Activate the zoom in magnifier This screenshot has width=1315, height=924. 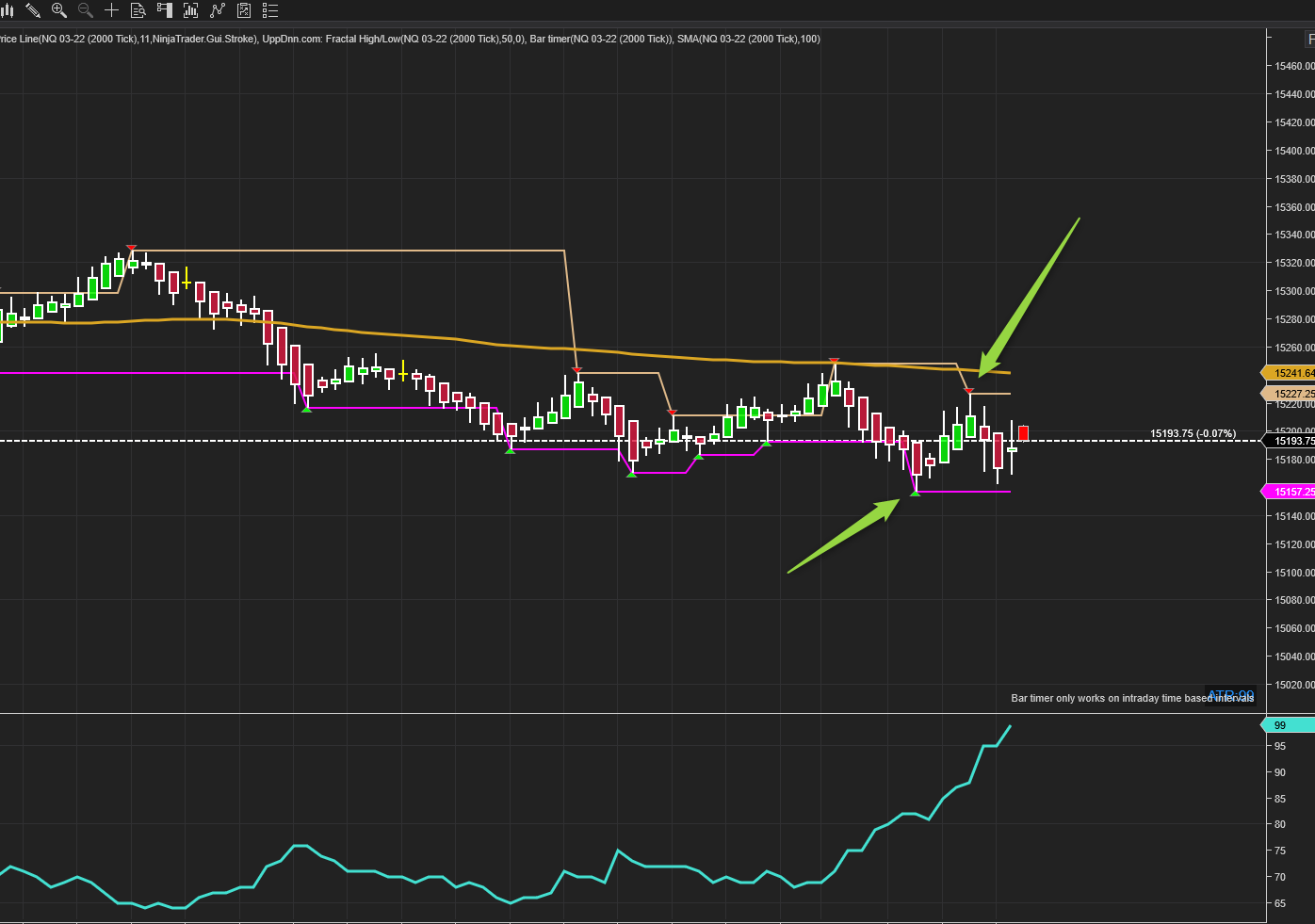click(58, 10)
